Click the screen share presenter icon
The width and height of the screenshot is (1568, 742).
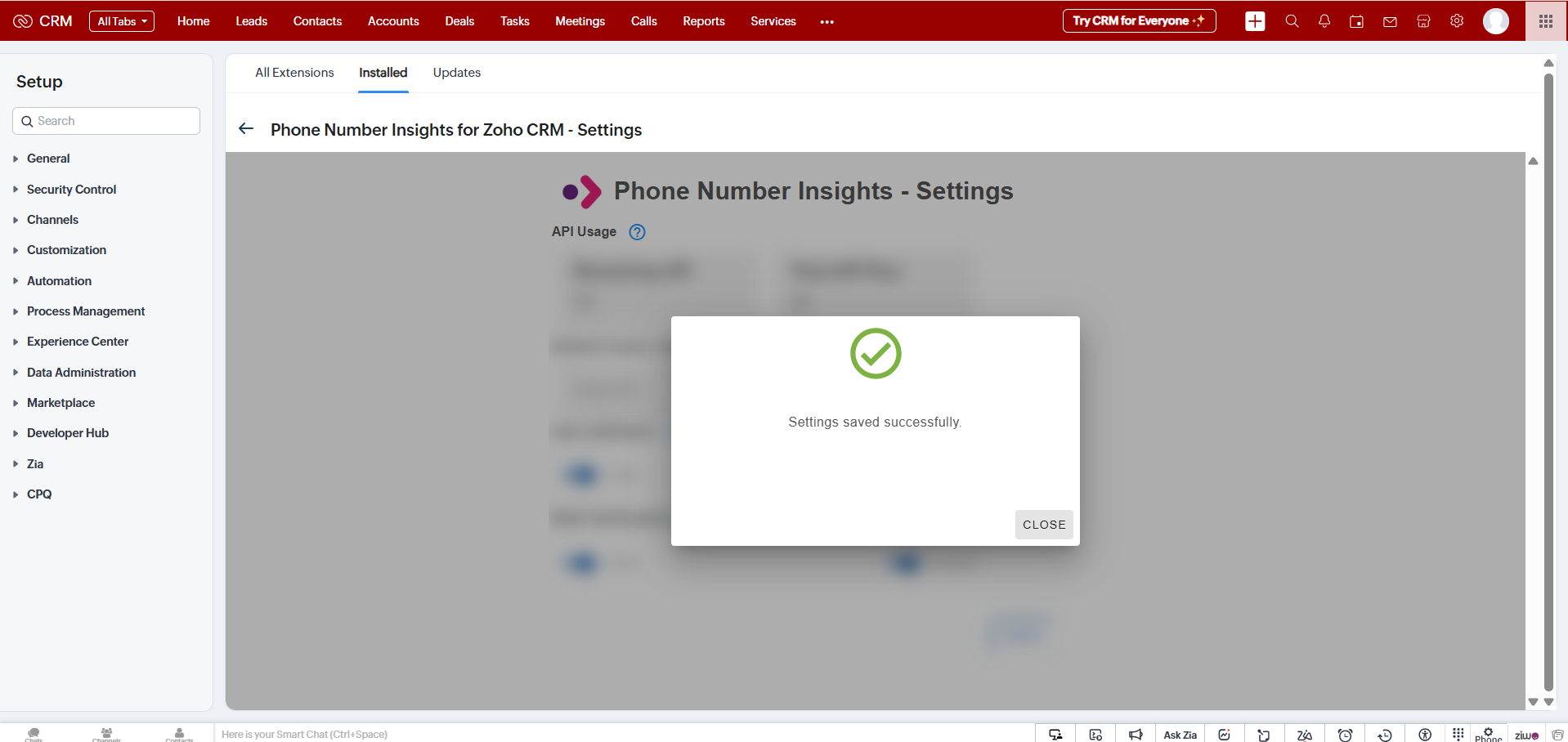tap(1055, 734)
